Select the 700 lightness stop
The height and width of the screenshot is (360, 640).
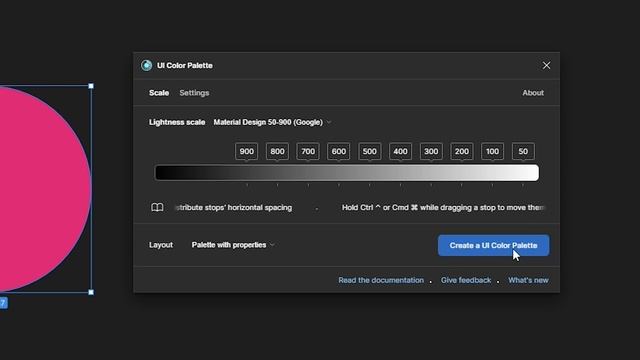click(x=308, y=151)
